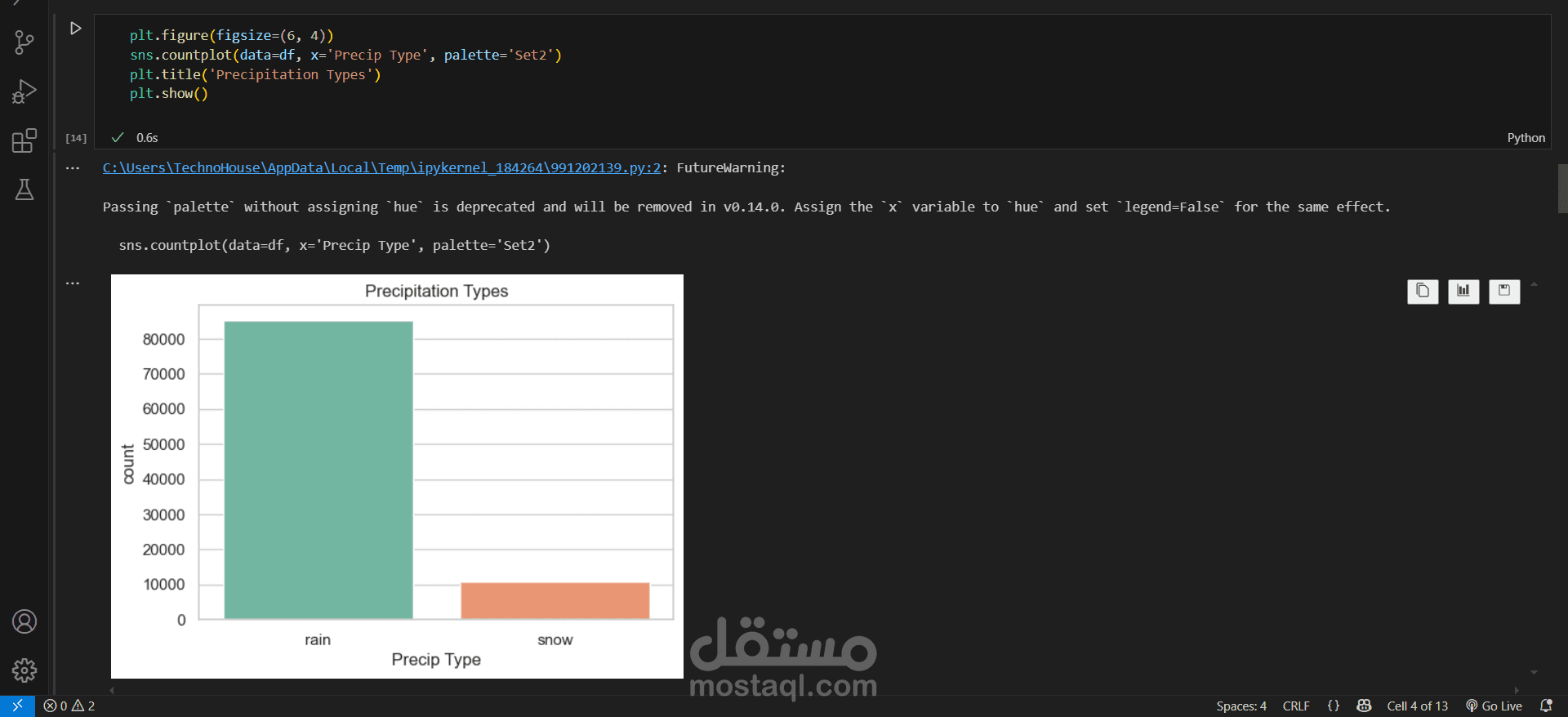Open the warning output ellipsis menu
Viewport: 1568px width, 717px height.
click(73, 168)
